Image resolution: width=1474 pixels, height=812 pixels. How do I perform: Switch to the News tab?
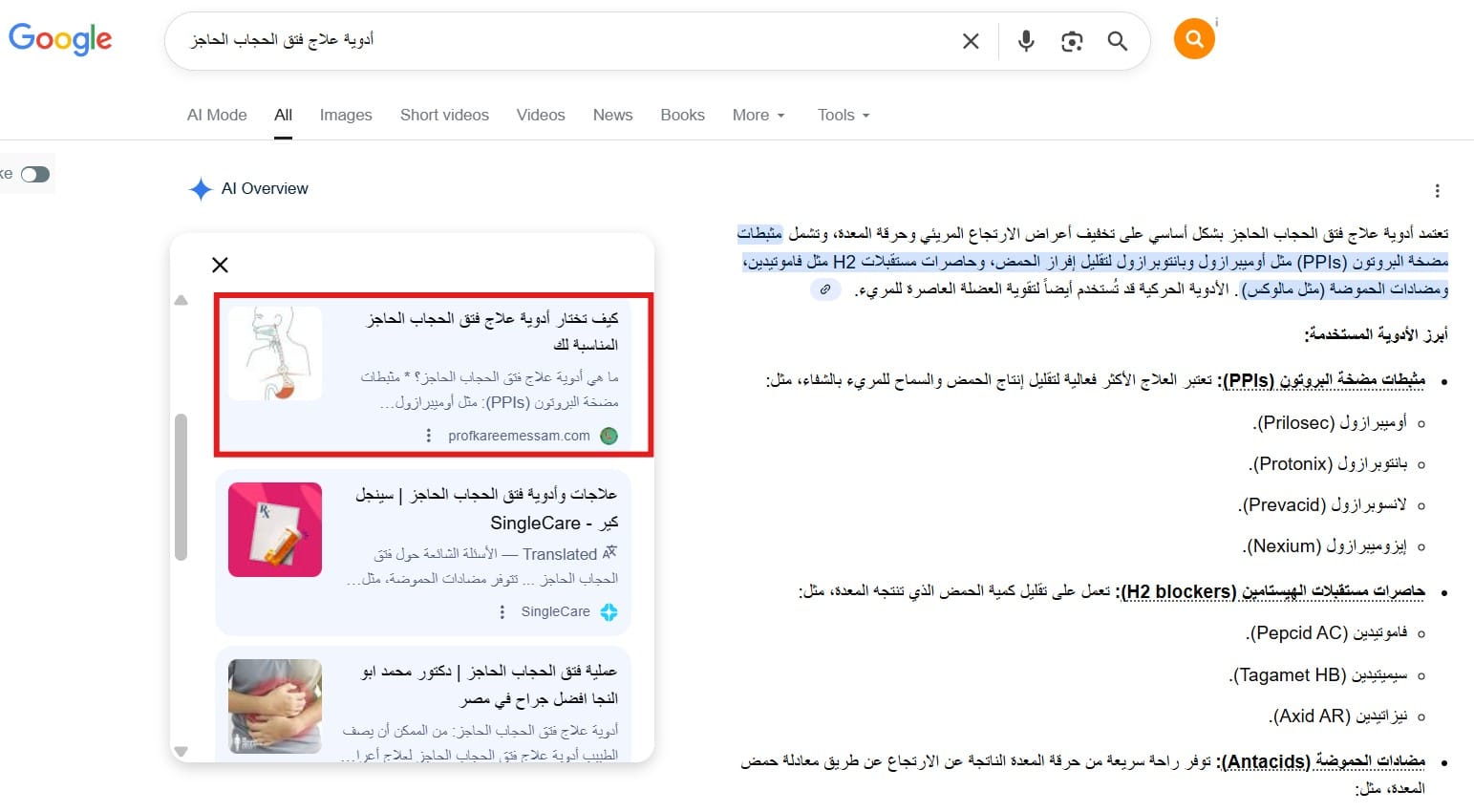(612, 115)
